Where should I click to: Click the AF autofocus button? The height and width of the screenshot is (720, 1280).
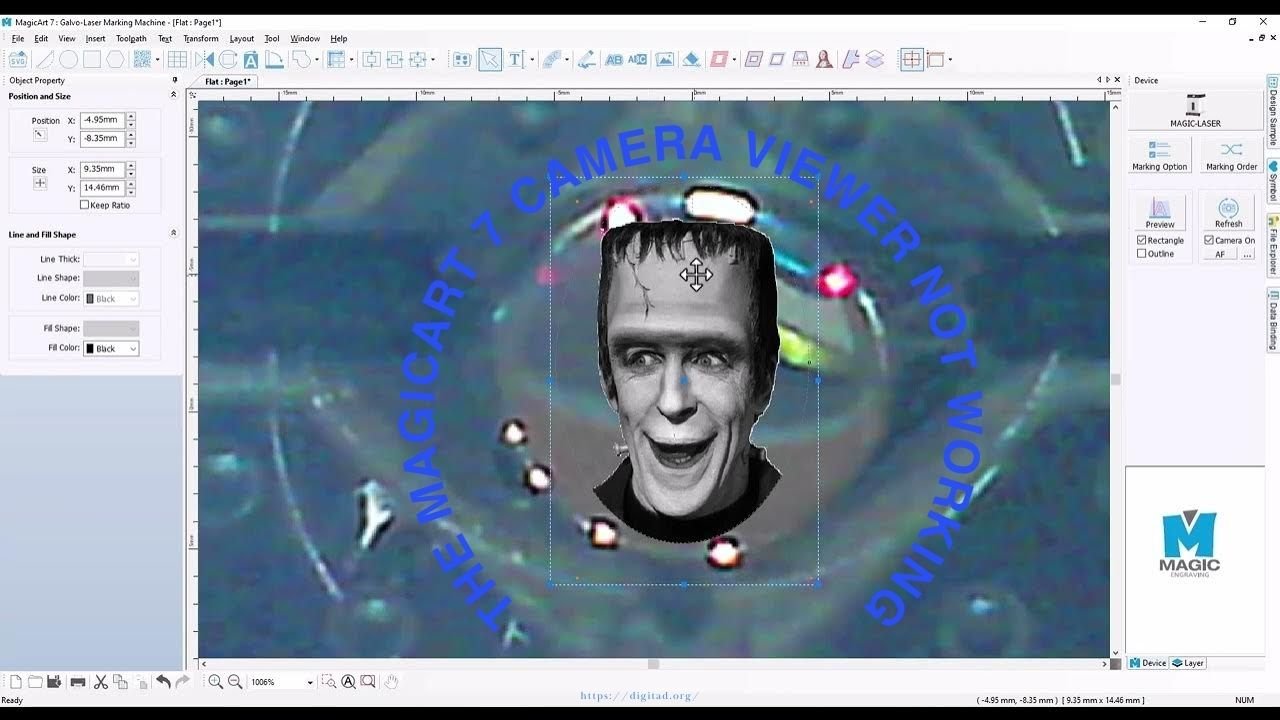(x=1220, y=255)
